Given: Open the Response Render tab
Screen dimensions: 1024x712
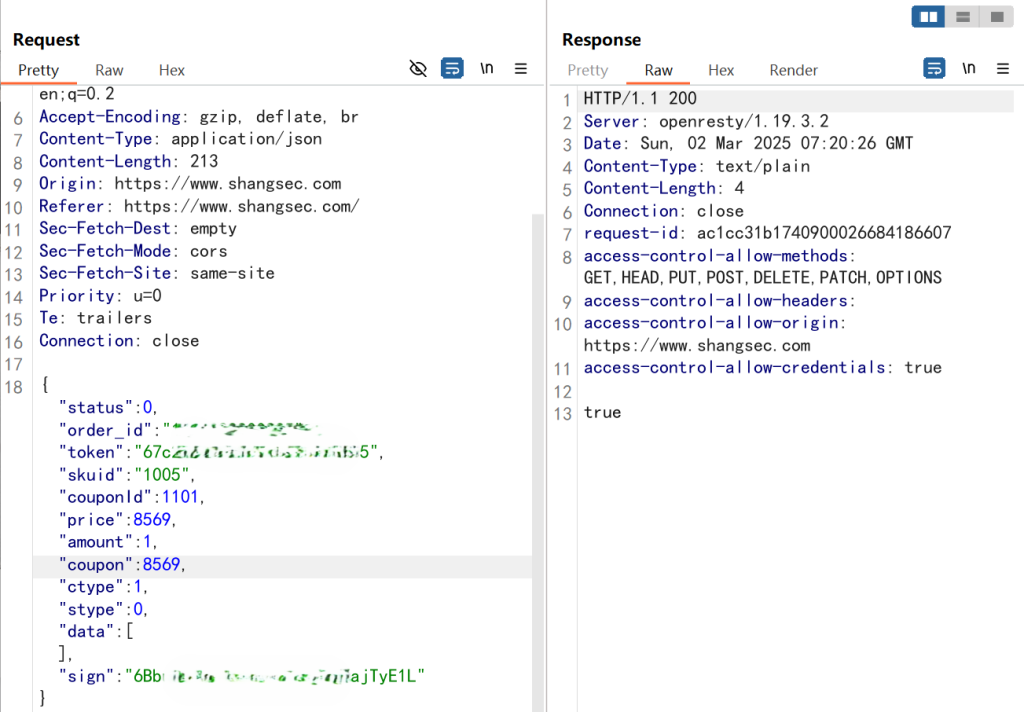Looking at the screenshot, I should (x=793, y=70).
